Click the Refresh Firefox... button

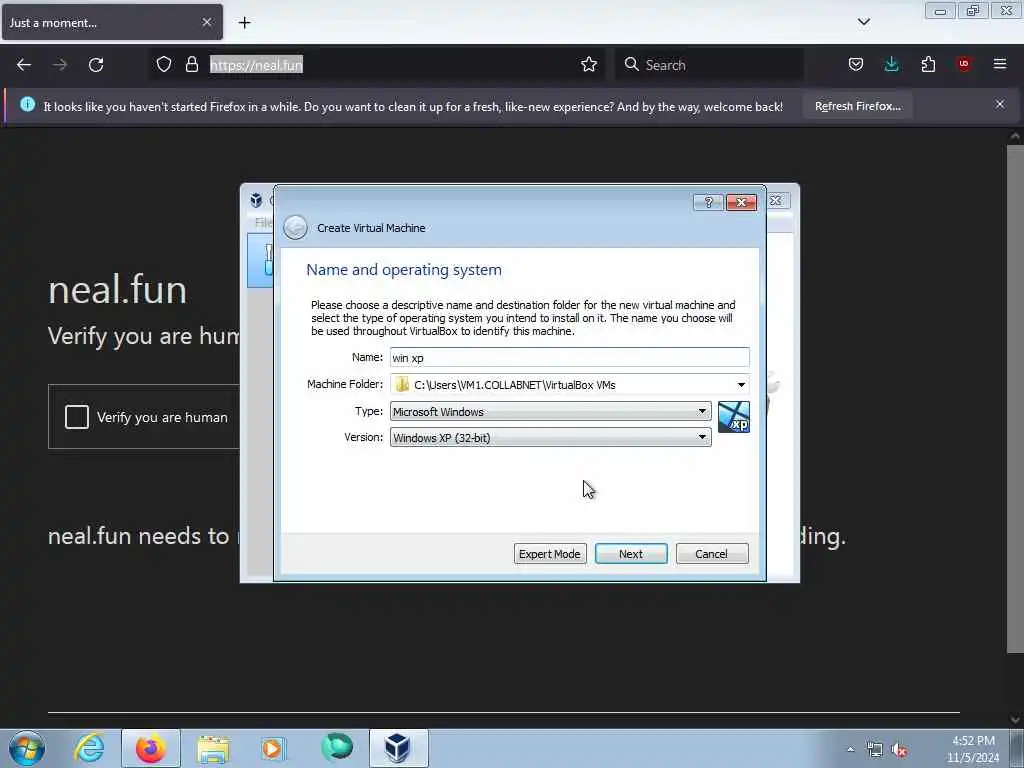coord(857,106)
